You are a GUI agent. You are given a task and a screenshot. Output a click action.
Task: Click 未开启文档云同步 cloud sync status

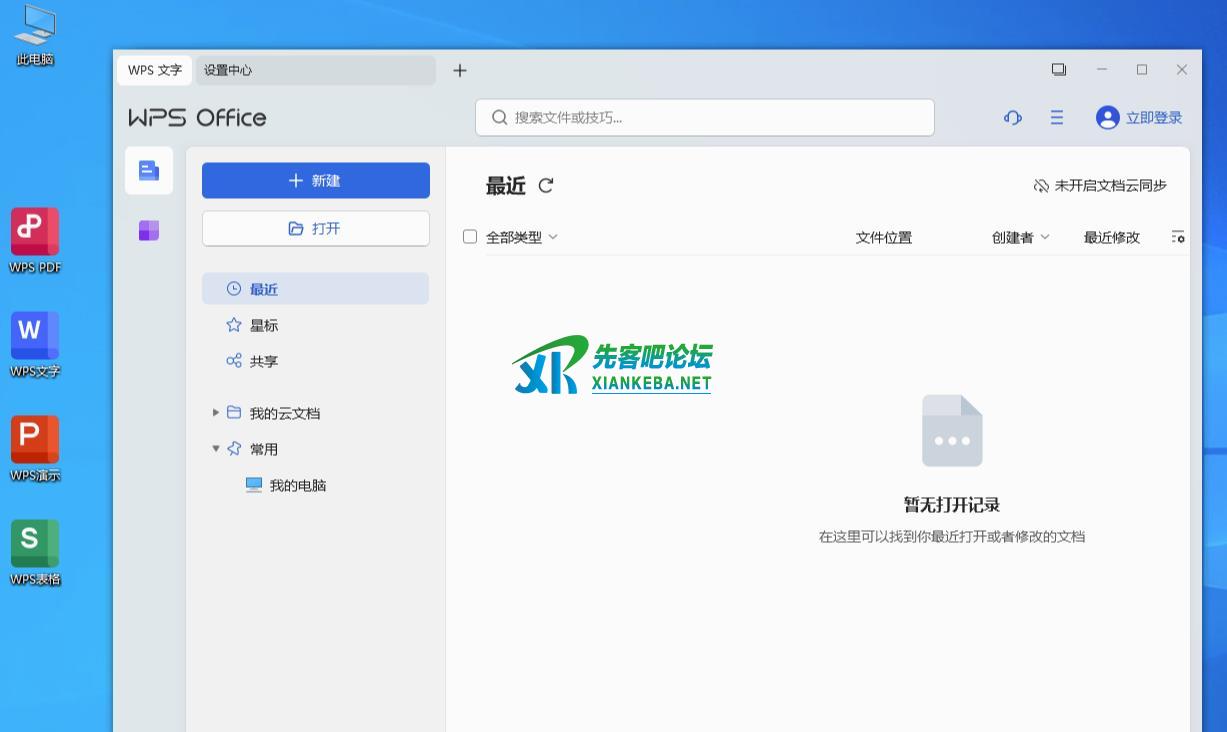(1100, 185)
